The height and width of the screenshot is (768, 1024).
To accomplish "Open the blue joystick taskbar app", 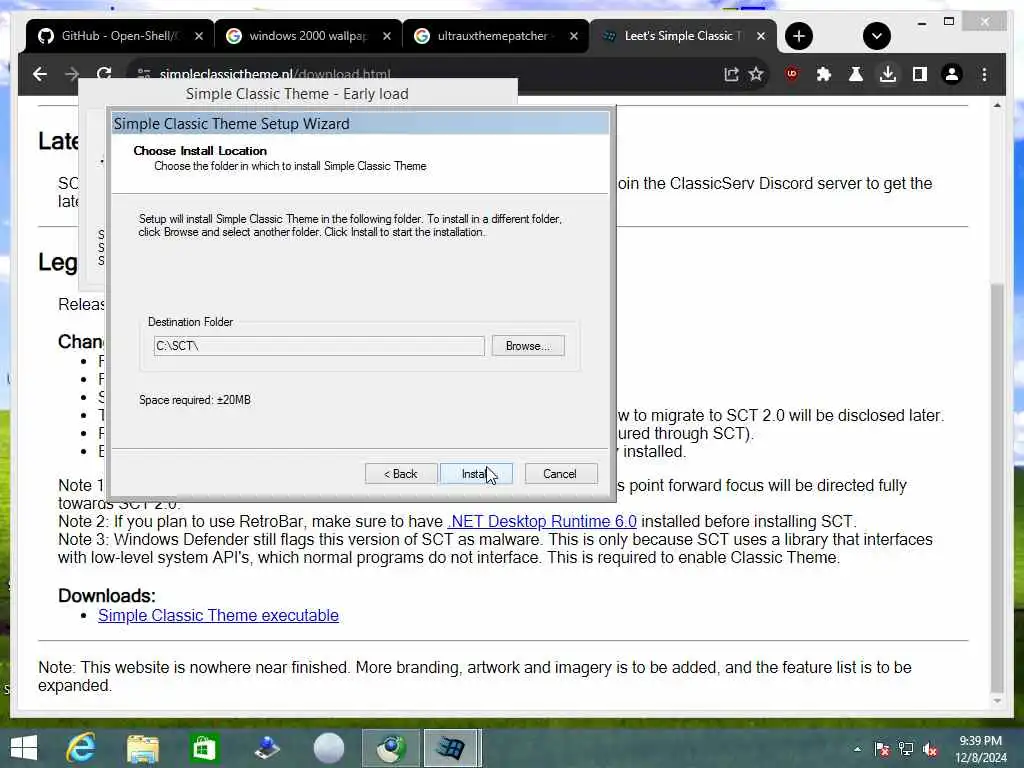I will tap(266, 748).
